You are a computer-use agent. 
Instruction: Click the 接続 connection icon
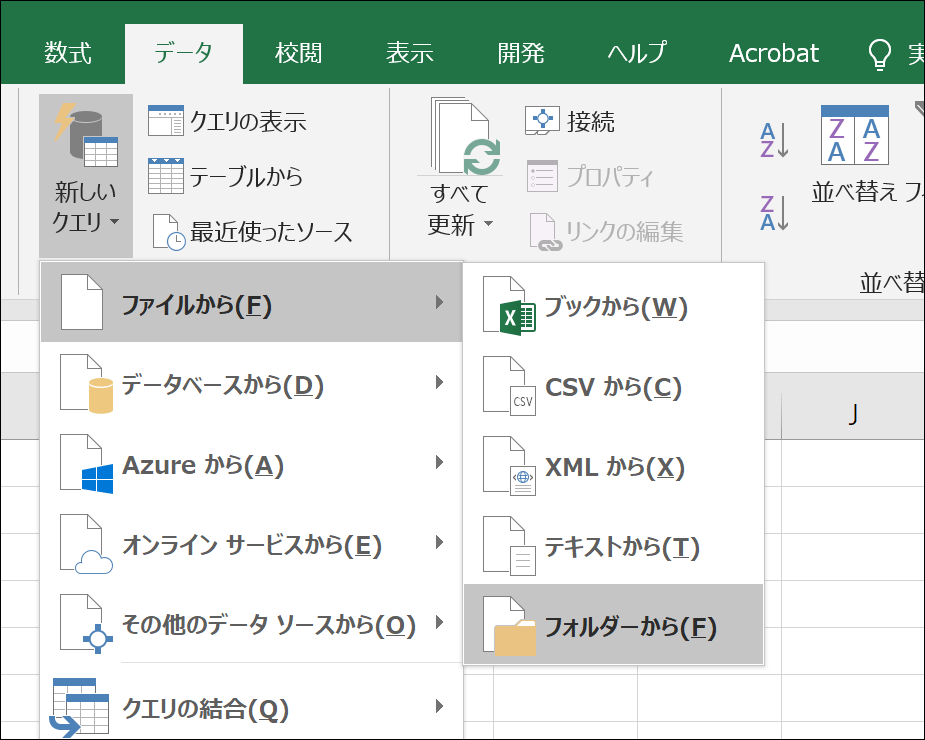pos(542,120)
